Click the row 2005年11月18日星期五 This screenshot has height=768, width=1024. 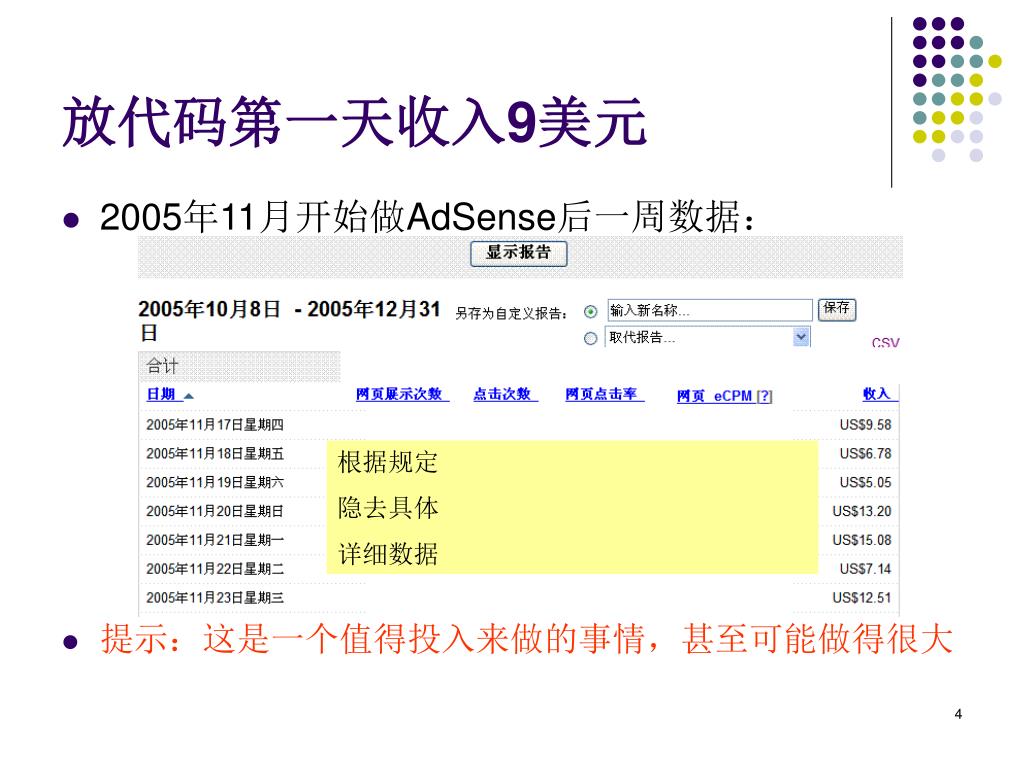click(519, 453)
